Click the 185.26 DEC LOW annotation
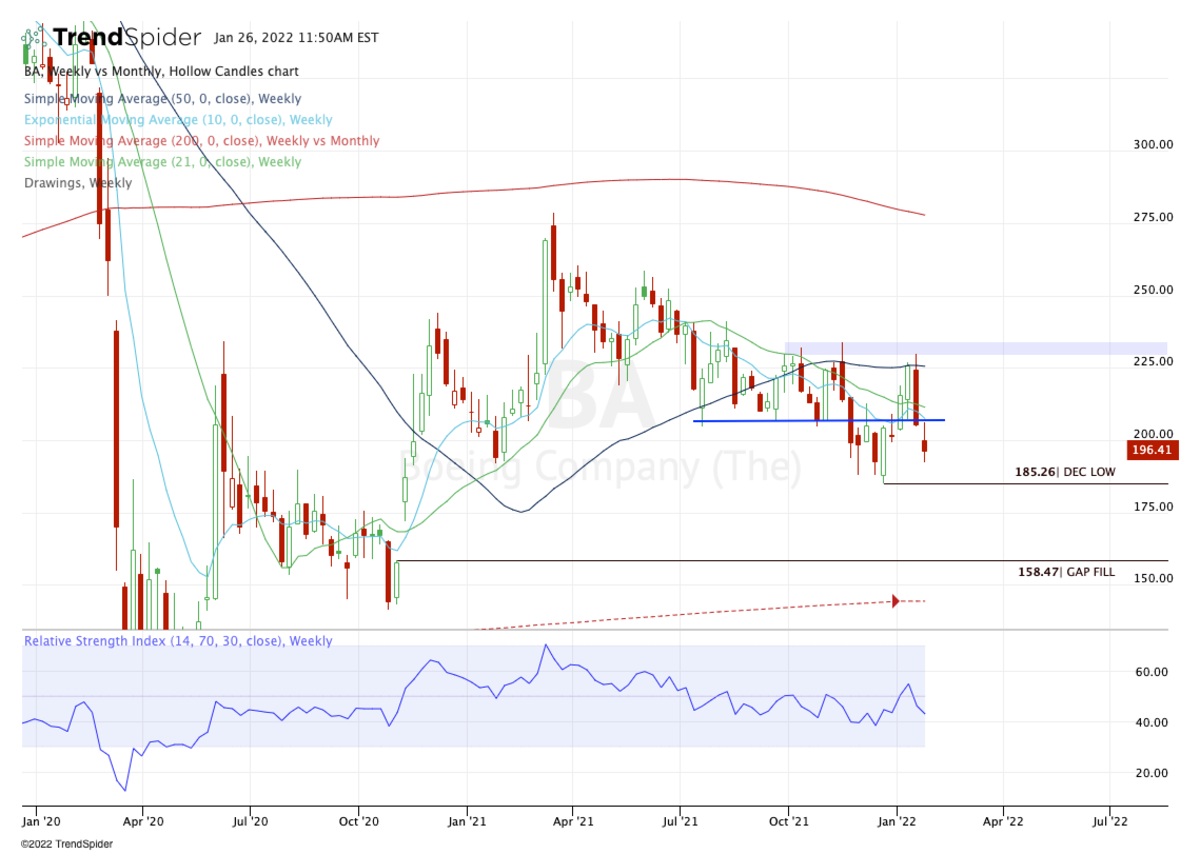Screen dimensions: 1200x854 pyautogui.click(x=1067, y=471)
